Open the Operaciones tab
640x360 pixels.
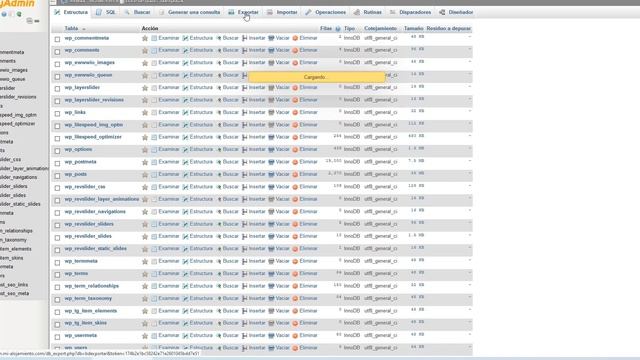pos(325,12)
